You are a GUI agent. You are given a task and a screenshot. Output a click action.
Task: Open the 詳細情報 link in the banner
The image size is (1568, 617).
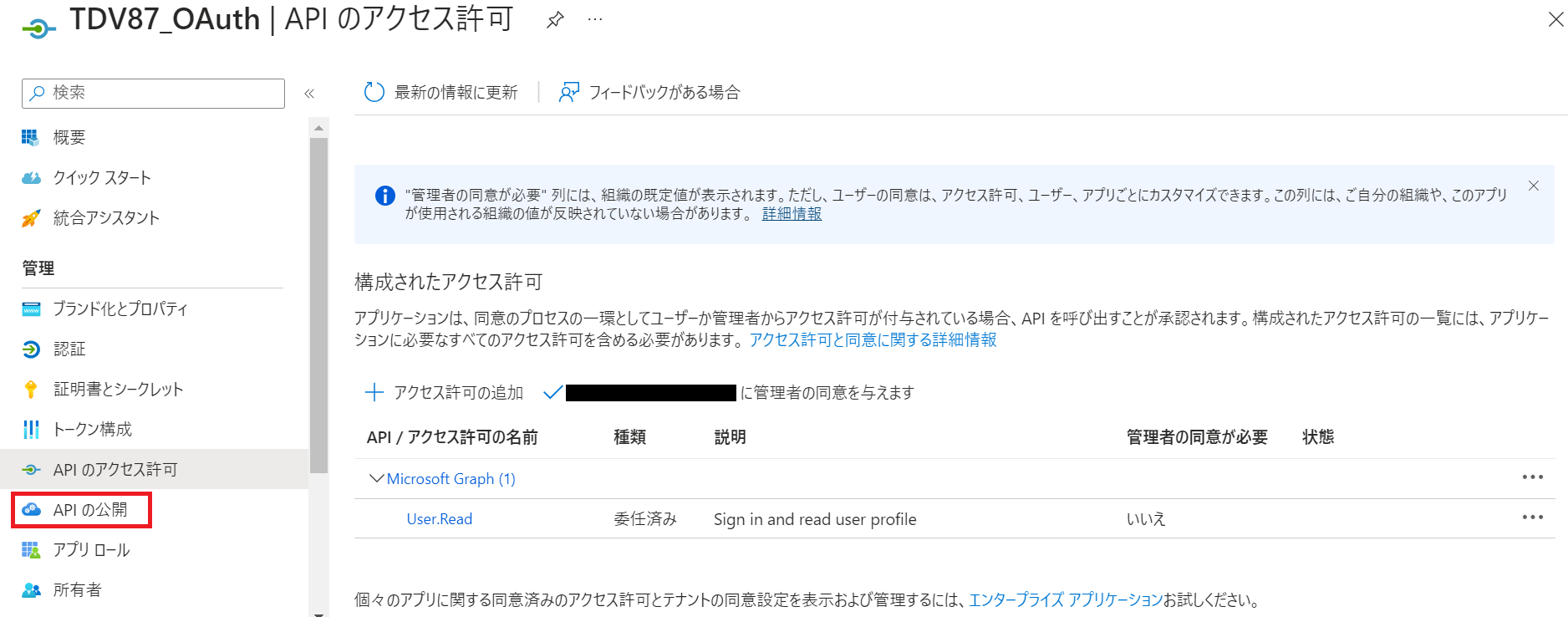coord(792,214)
